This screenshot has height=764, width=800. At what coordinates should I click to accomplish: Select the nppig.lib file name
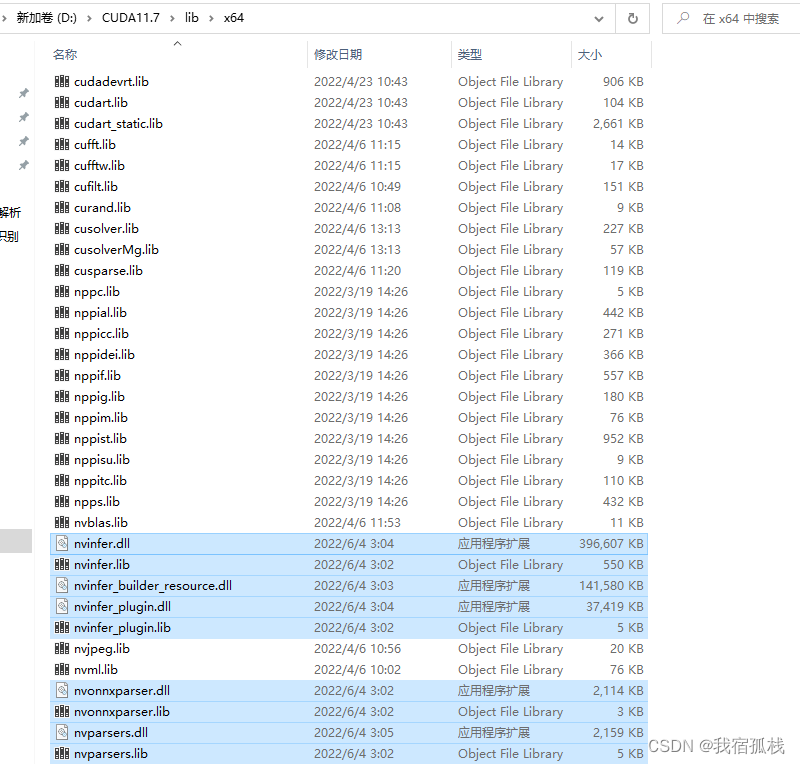tap(99, 396)
